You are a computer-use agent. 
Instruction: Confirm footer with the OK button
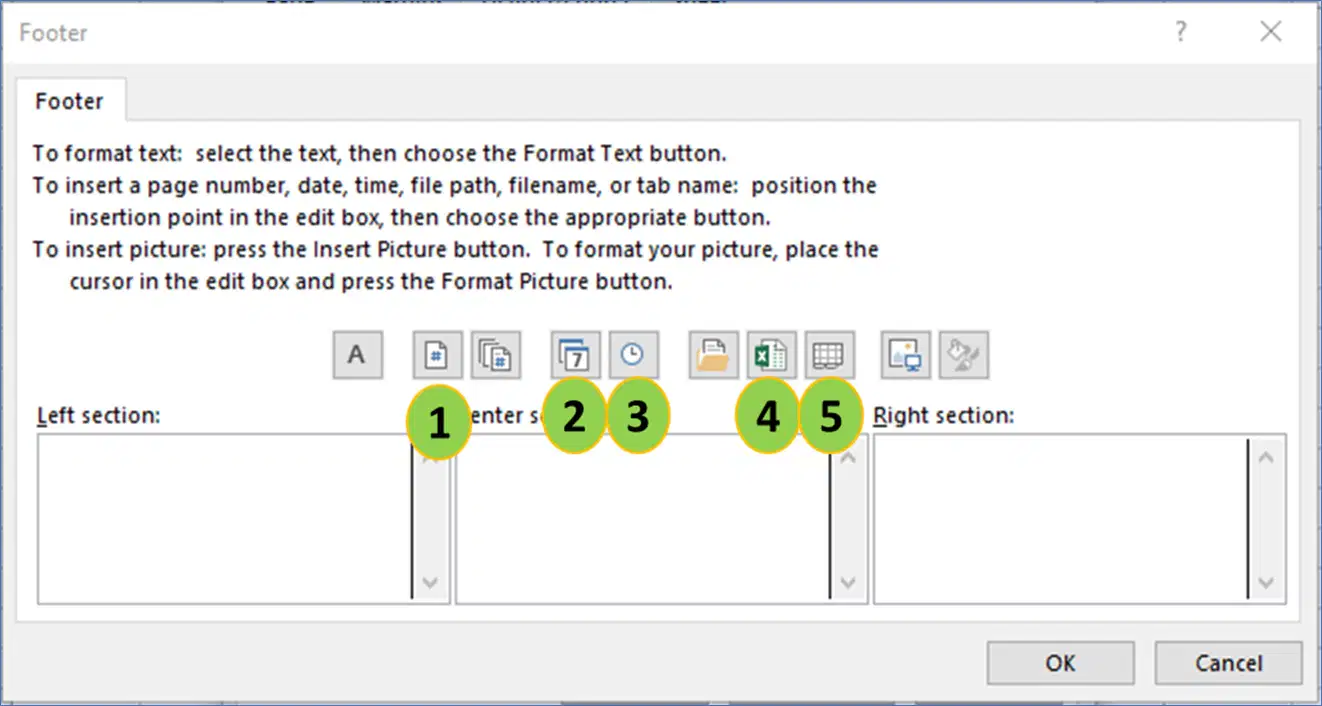(1060, 662)
